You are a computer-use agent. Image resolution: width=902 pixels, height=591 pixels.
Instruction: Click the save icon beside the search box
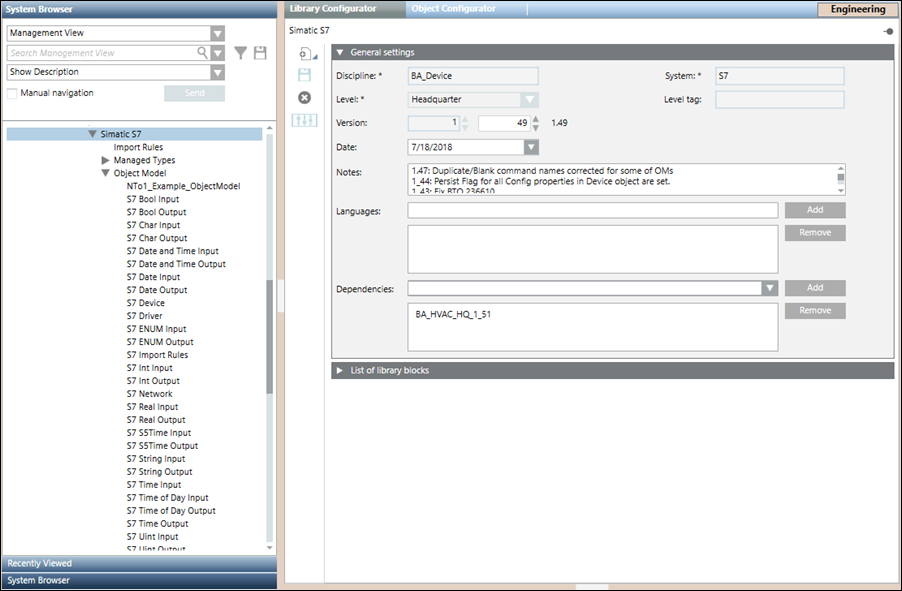(x=260, y=53)
